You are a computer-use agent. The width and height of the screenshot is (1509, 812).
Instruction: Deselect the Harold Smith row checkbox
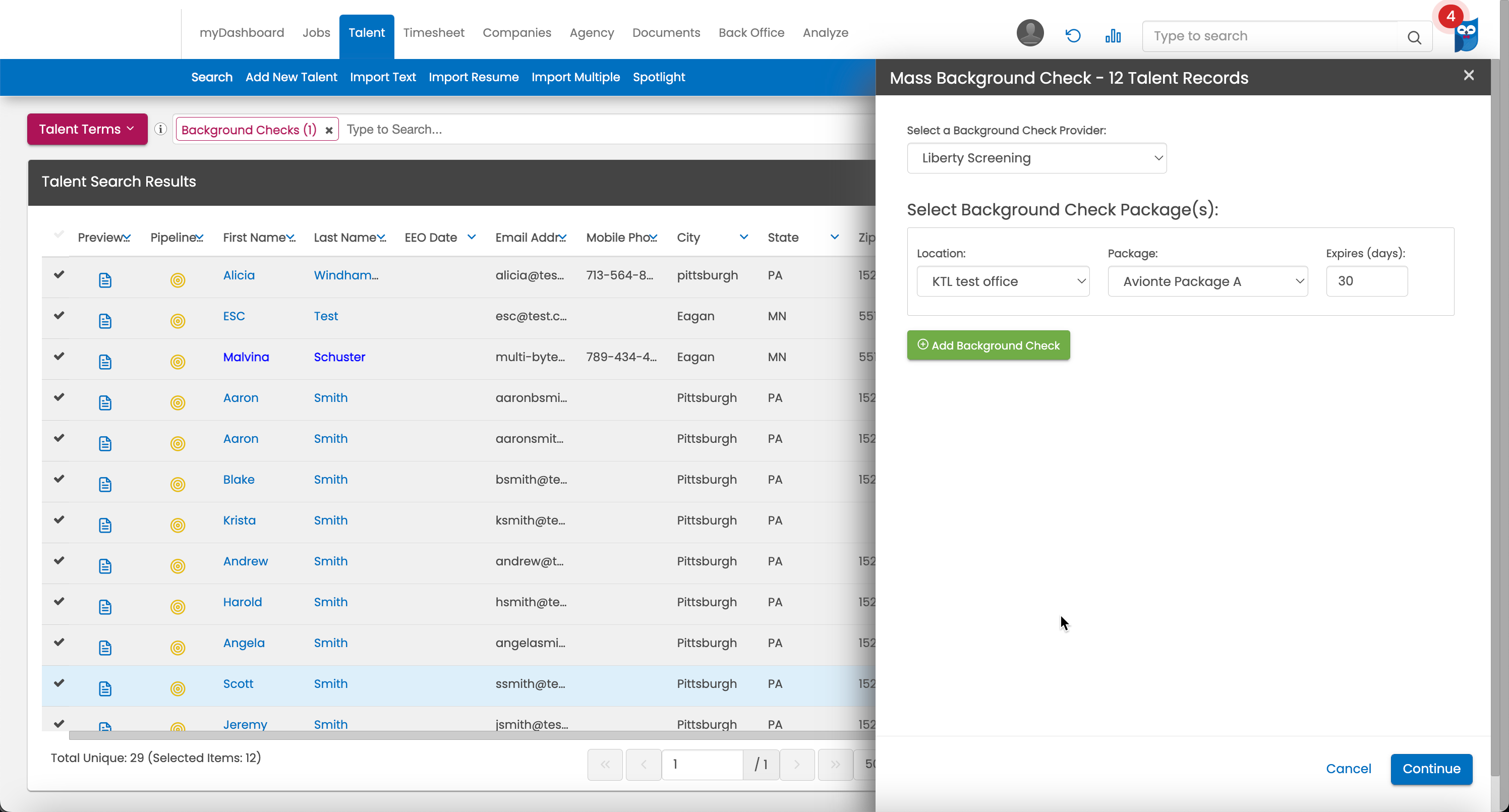pyautogui.click(x=59, y=601)
